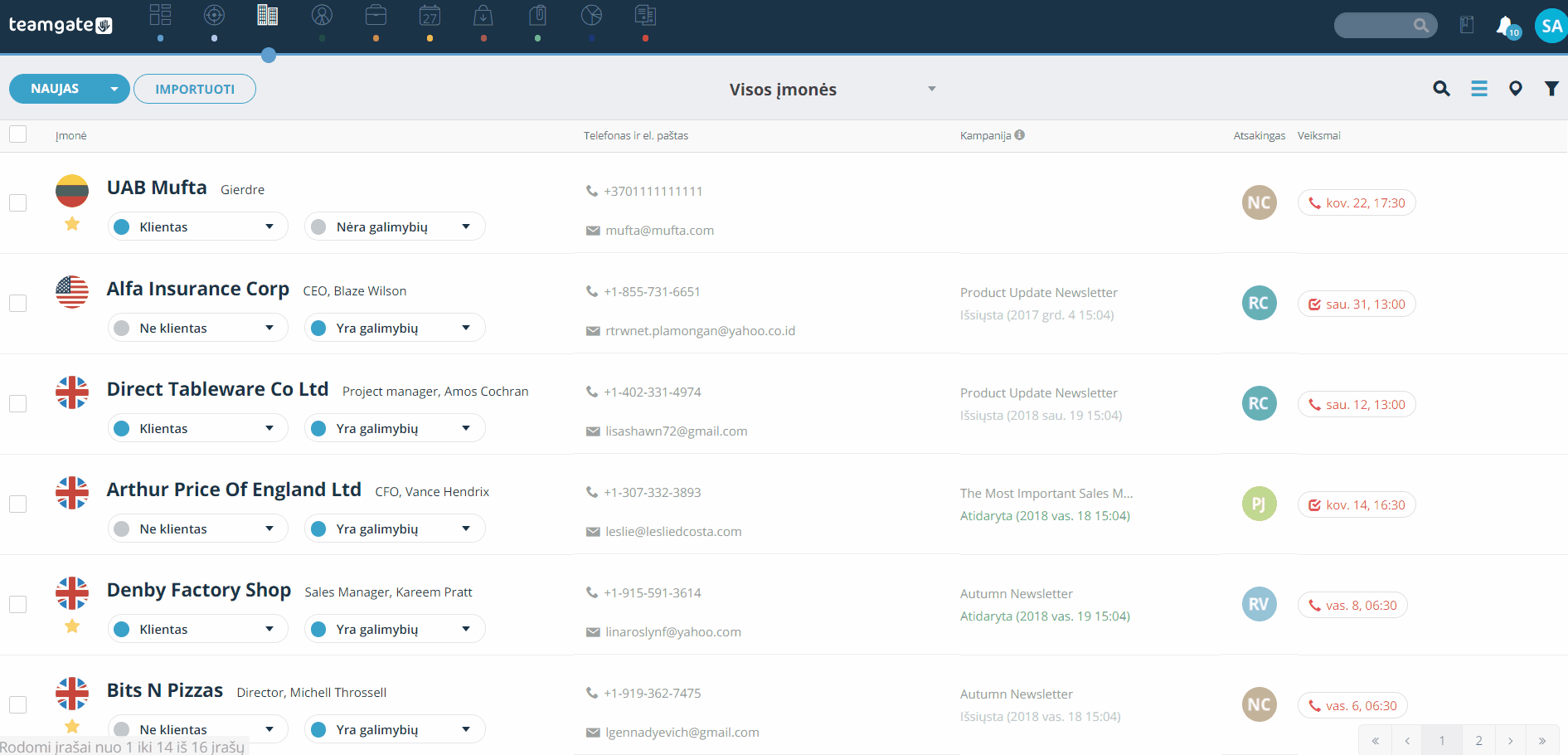This screenshot has width=1568, height=755.
Task: Switch to list view icon
Action: click(1478, 89)
